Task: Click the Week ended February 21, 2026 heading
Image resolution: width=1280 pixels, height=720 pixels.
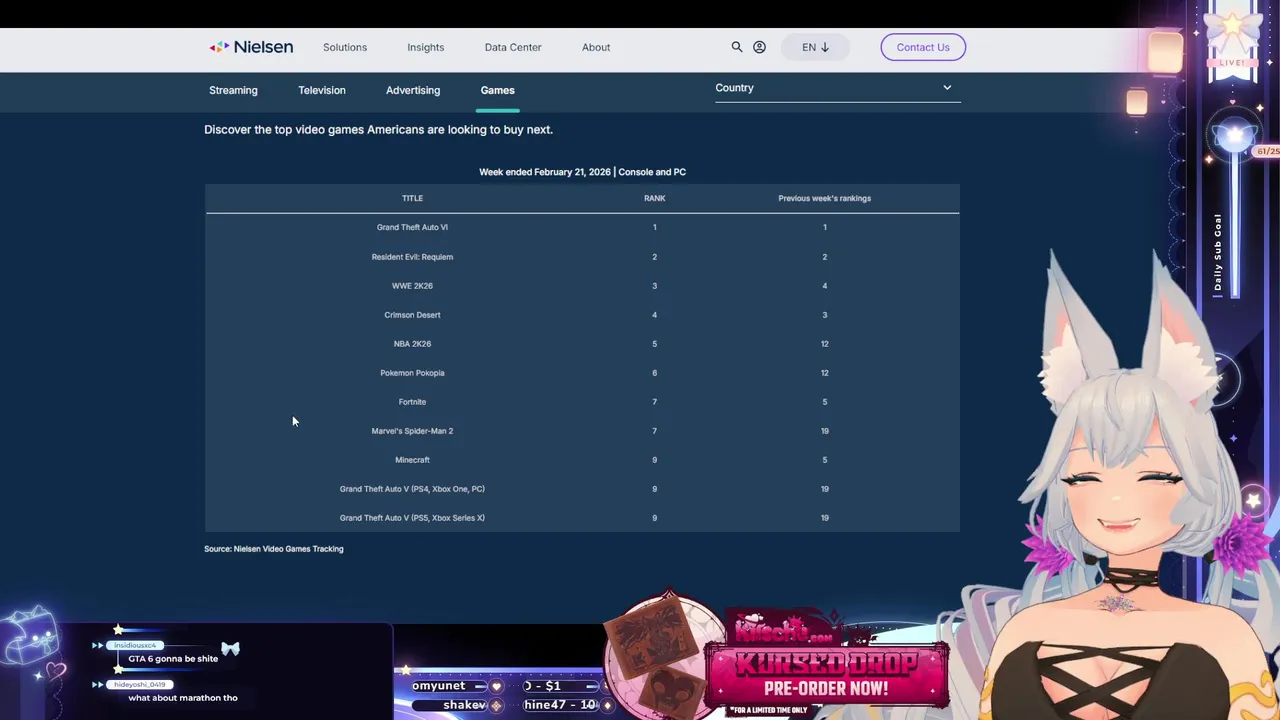Action: tap(582, 172)
